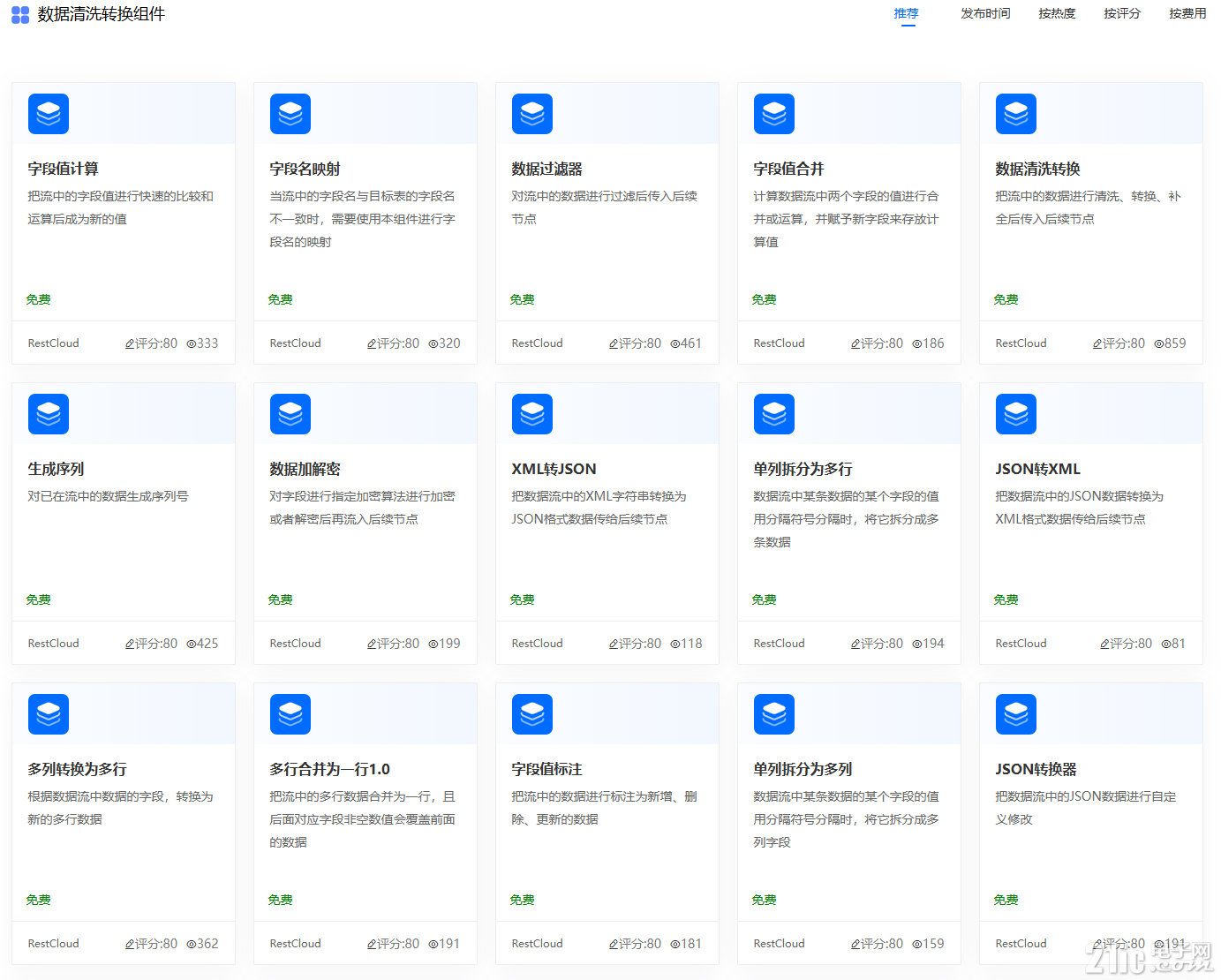Screen dimensions: 1221x980
Task: Sort components by 发布时间
Action: tap(985, 13)
